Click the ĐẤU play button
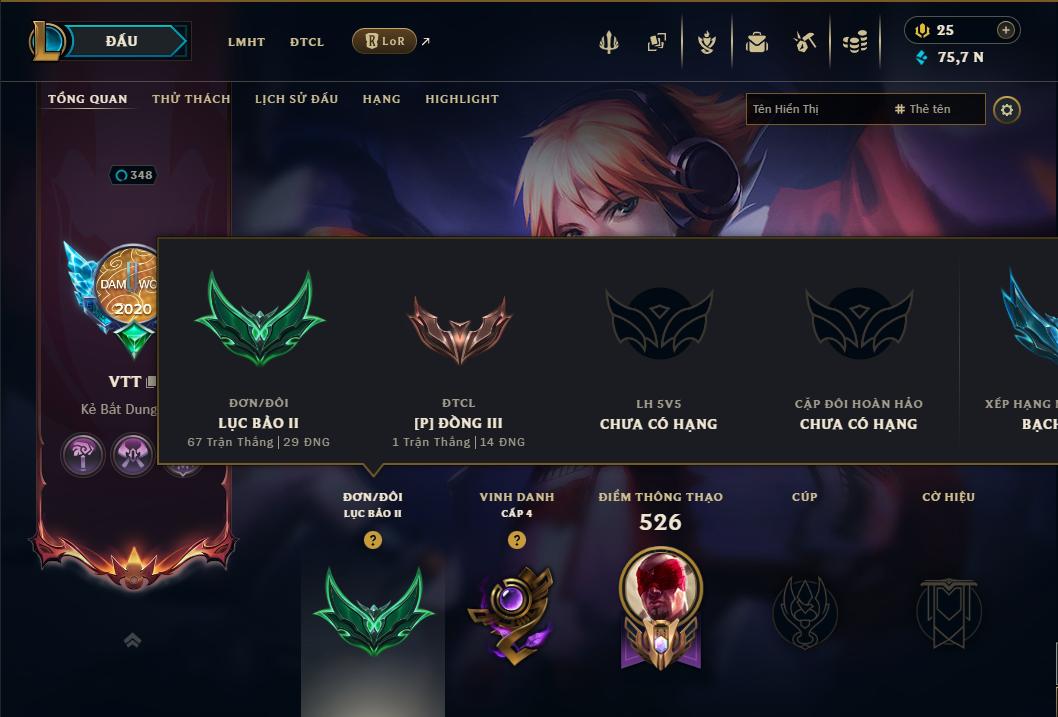Image resolution: width=1058 pixels, height=717 pixels. click(122, 41)
